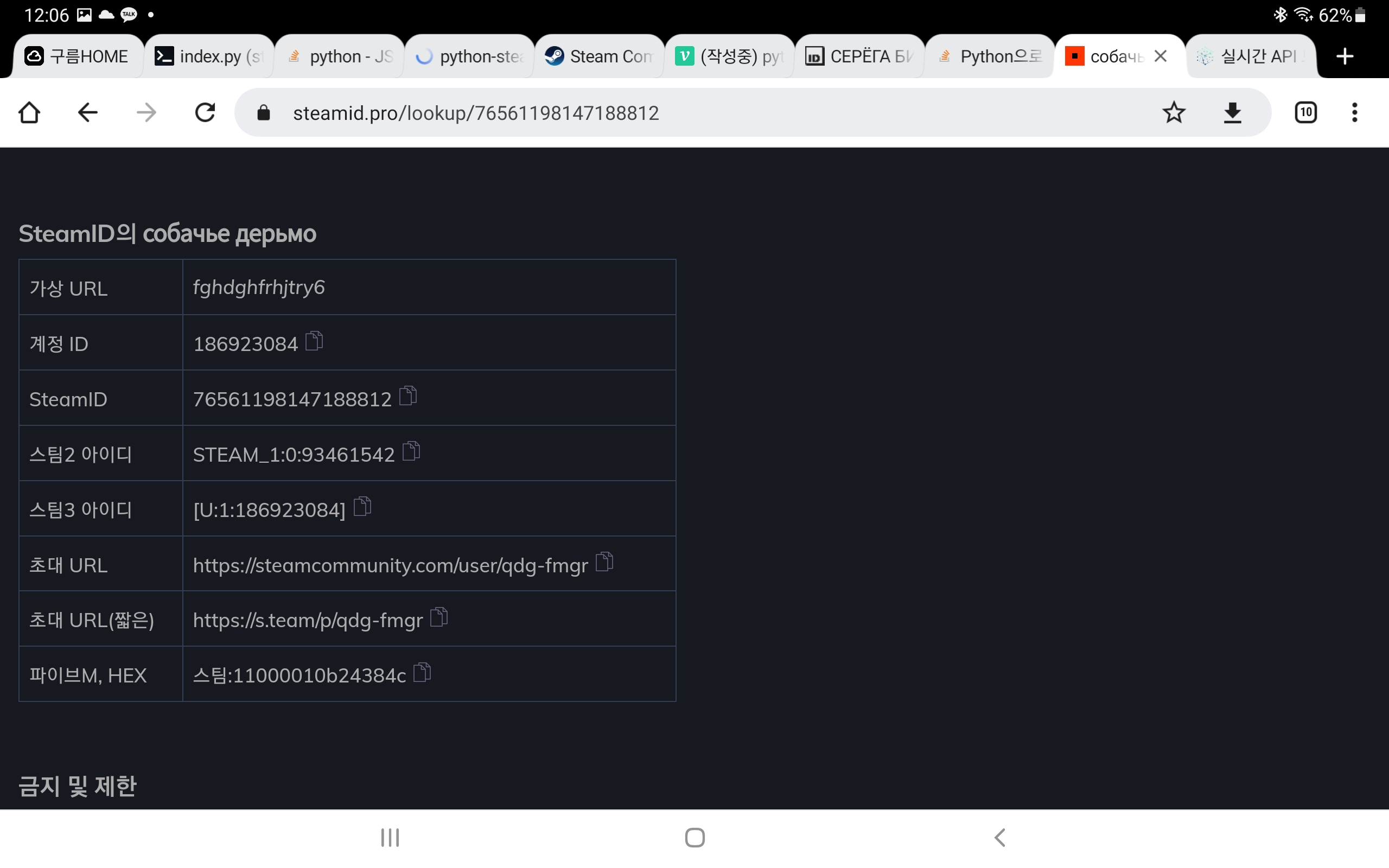
Task: Select the 초대 URL row label
Action: tap(68, 565)
